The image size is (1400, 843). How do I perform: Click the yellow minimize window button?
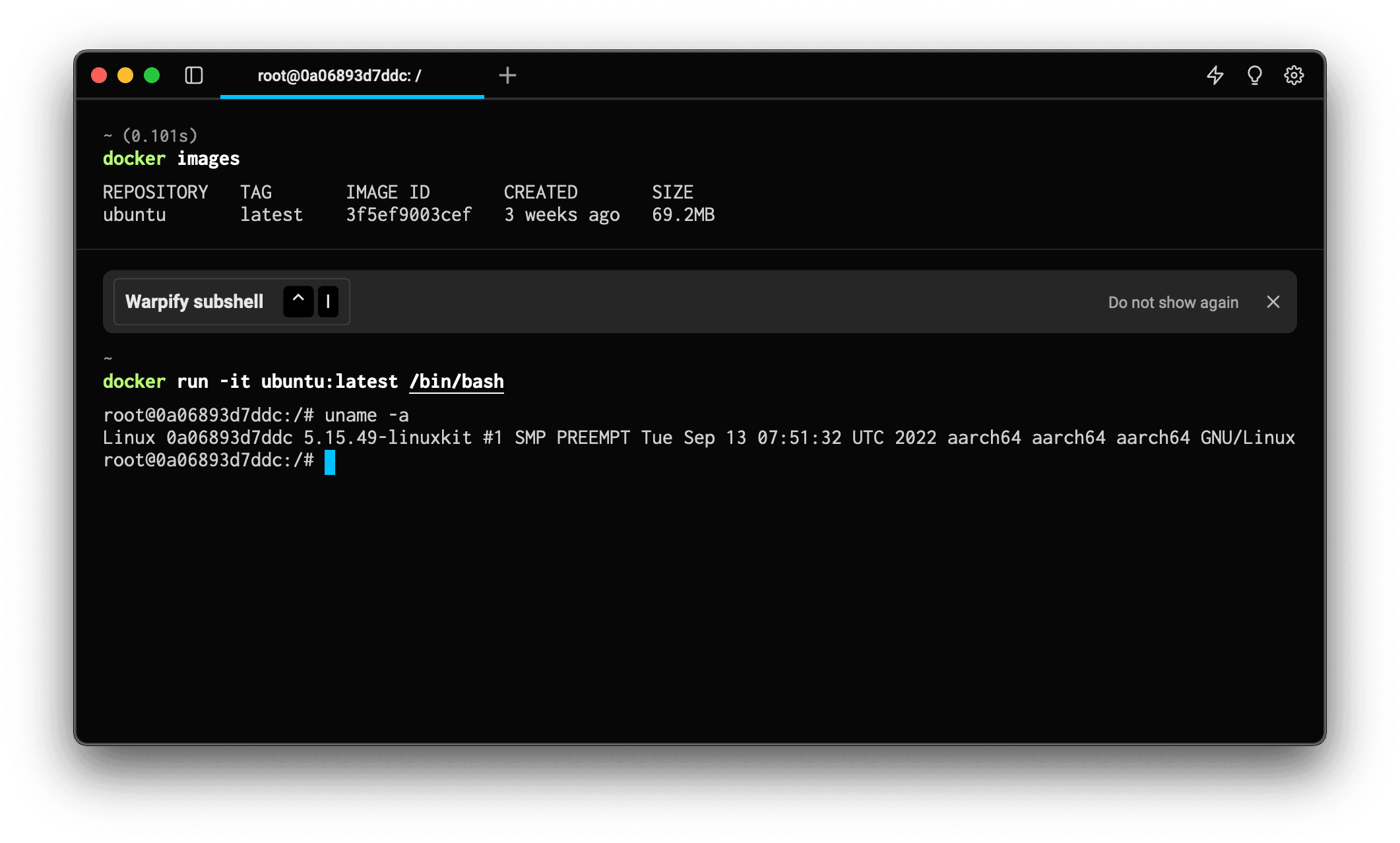click(125, 75)
